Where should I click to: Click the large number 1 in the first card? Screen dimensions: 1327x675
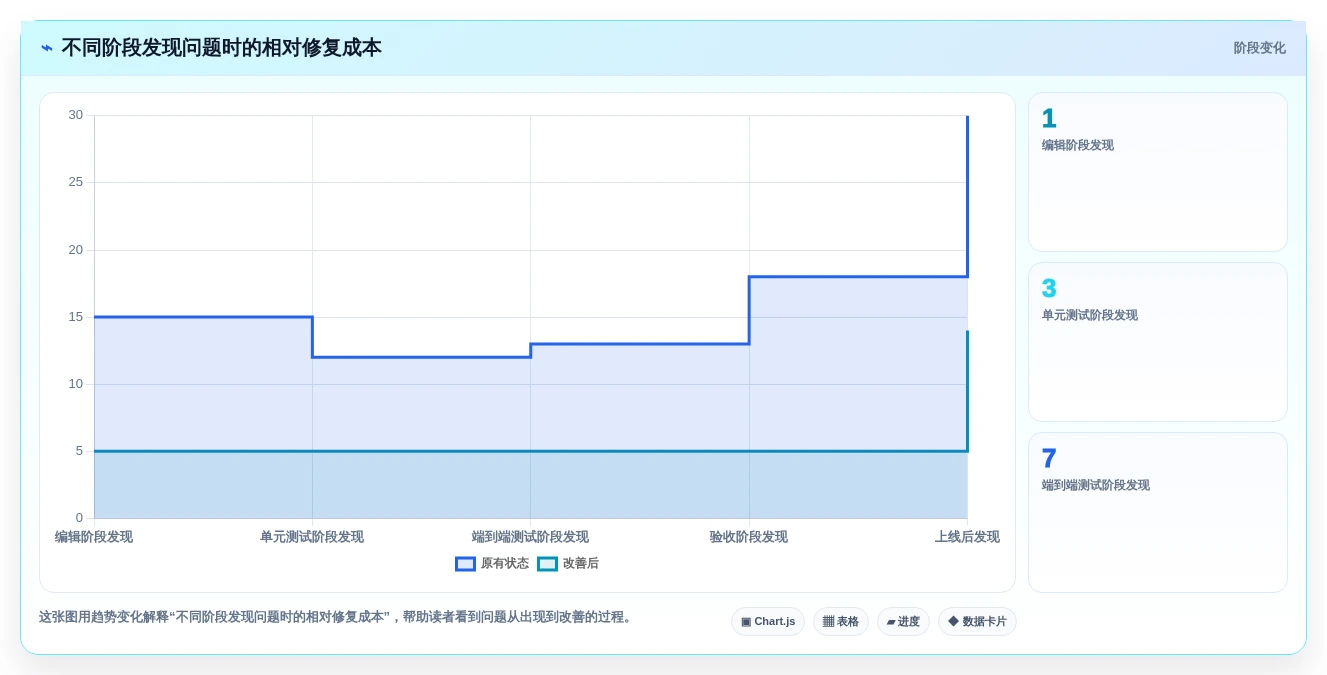click(x=1049, y=119)
